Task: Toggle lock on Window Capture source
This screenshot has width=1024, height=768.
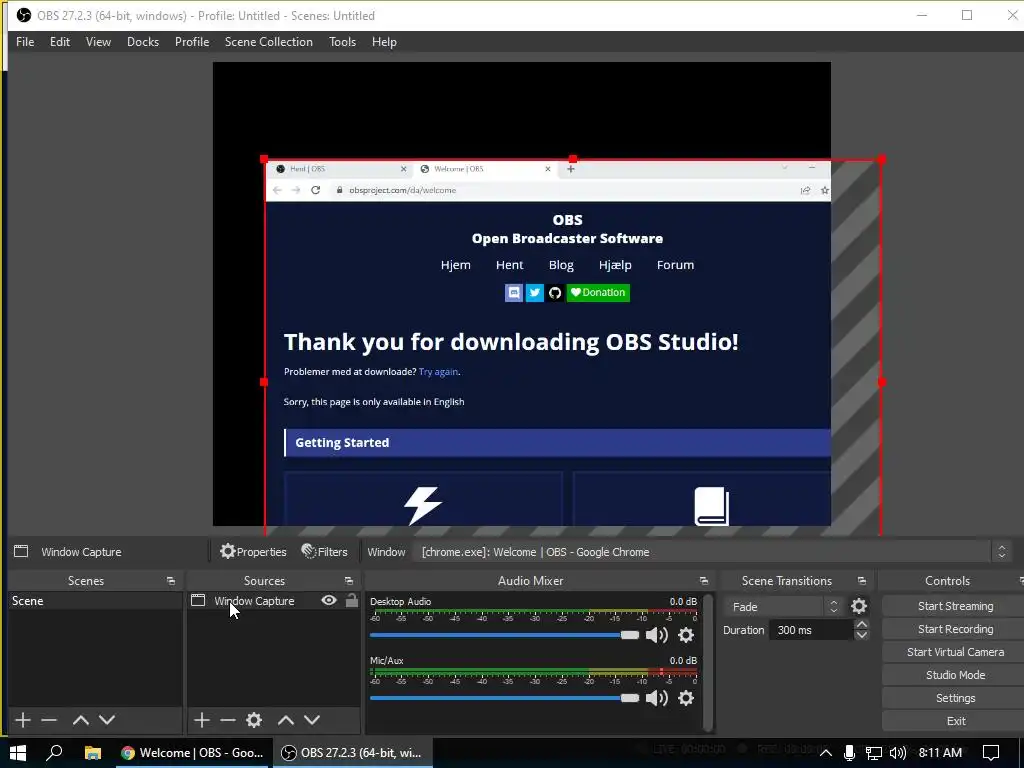Action: click(352, 600)
